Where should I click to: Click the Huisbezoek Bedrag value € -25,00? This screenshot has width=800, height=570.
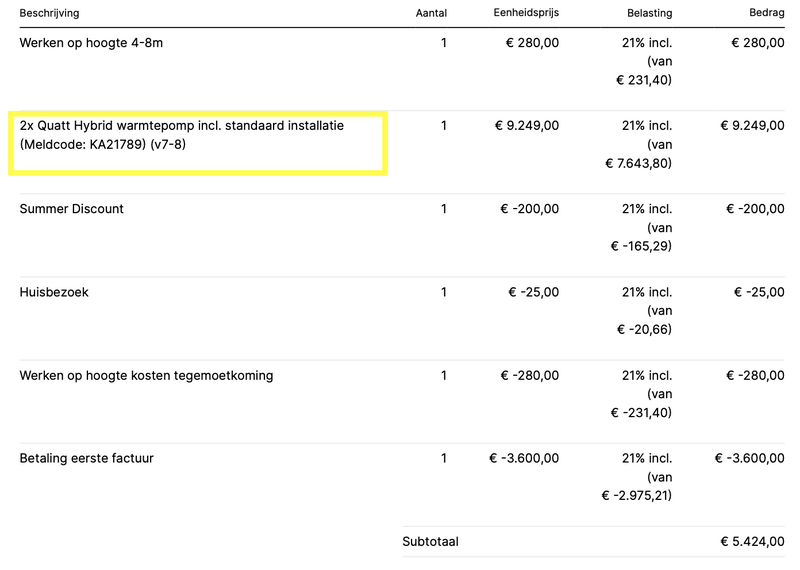click(759, 292)
